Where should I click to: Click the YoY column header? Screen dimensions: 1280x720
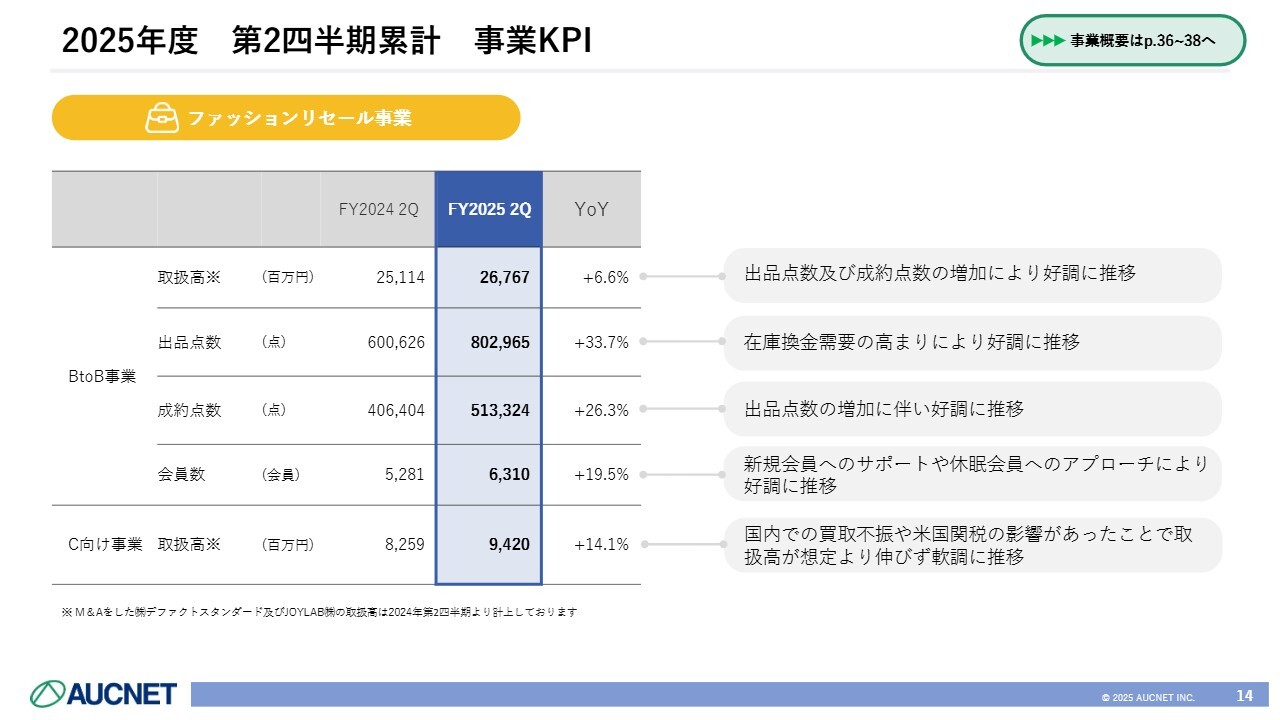[592, 209]
